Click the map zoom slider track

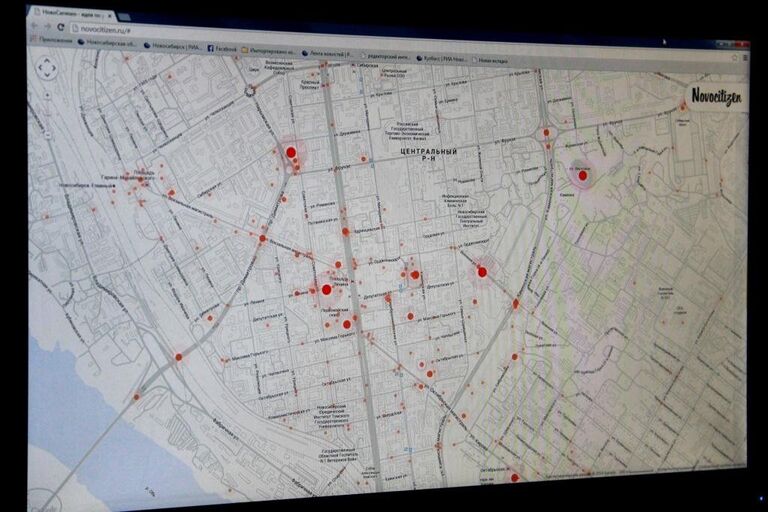(48, 115)
